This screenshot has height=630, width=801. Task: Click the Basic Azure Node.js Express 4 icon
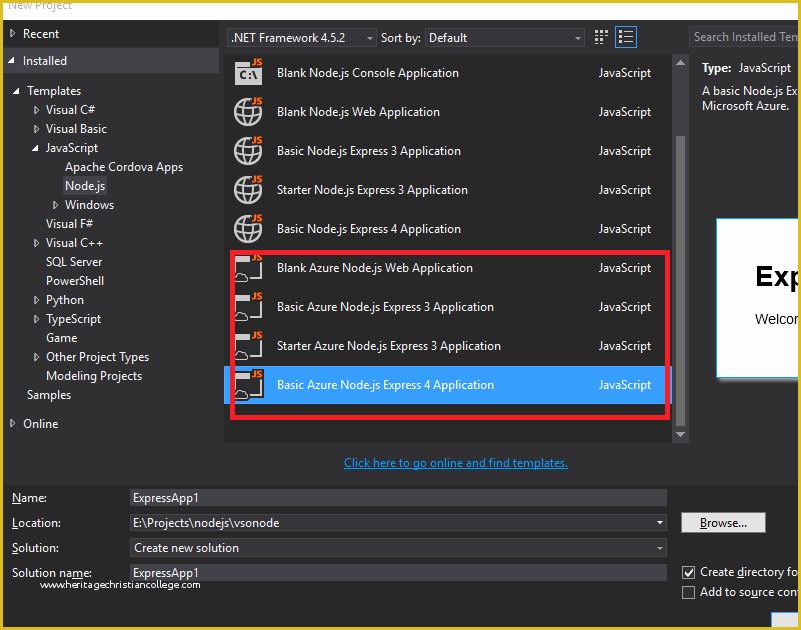point(248,385)
